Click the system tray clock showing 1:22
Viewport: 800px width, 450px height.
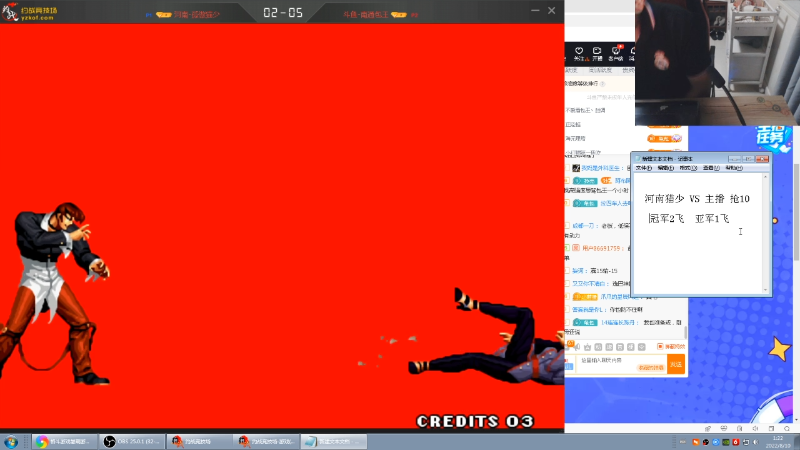(778, 442)
